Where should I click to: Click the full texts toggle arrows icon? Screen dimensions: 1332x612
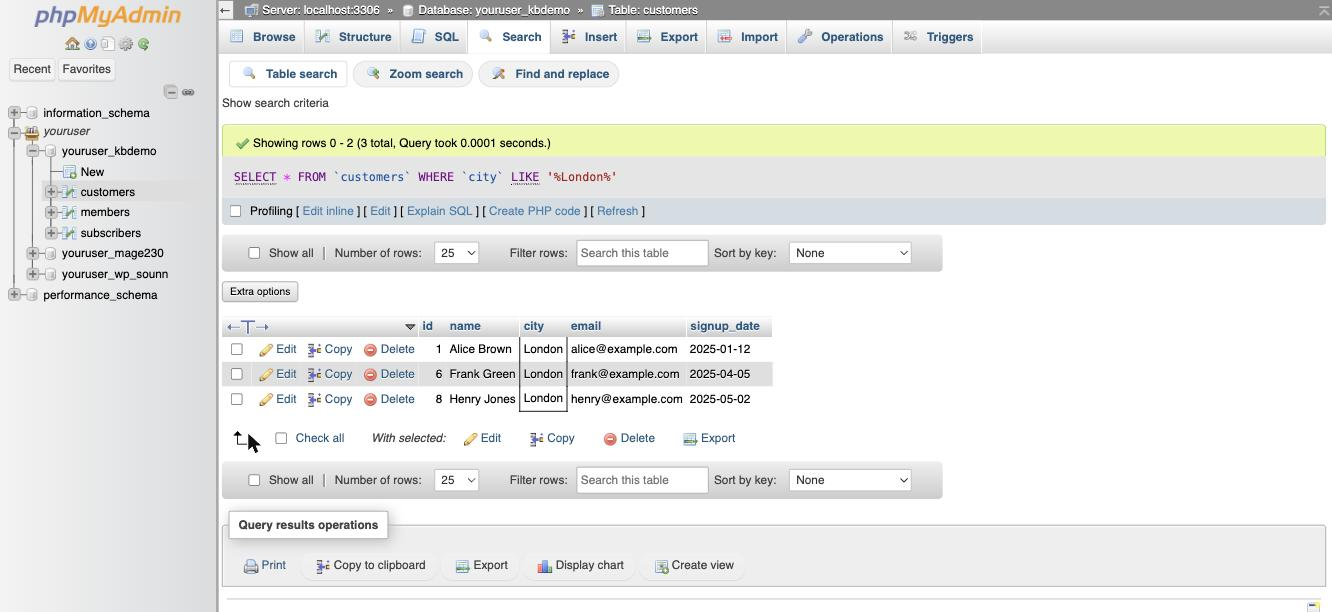(248, 327)
